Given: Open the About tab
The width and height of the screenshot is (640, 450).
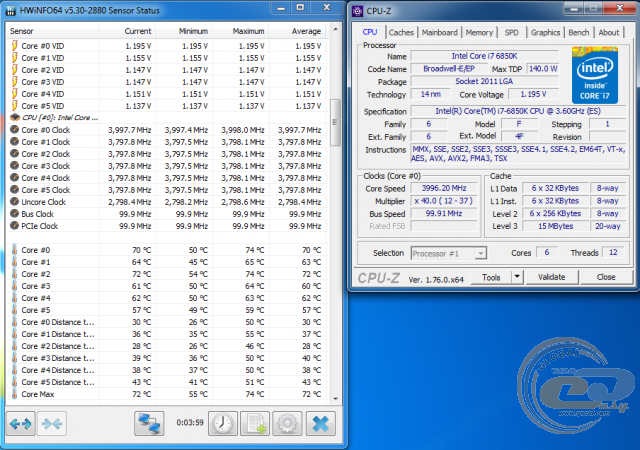Looking at the screenshot, I should click(x=609, y=32).
